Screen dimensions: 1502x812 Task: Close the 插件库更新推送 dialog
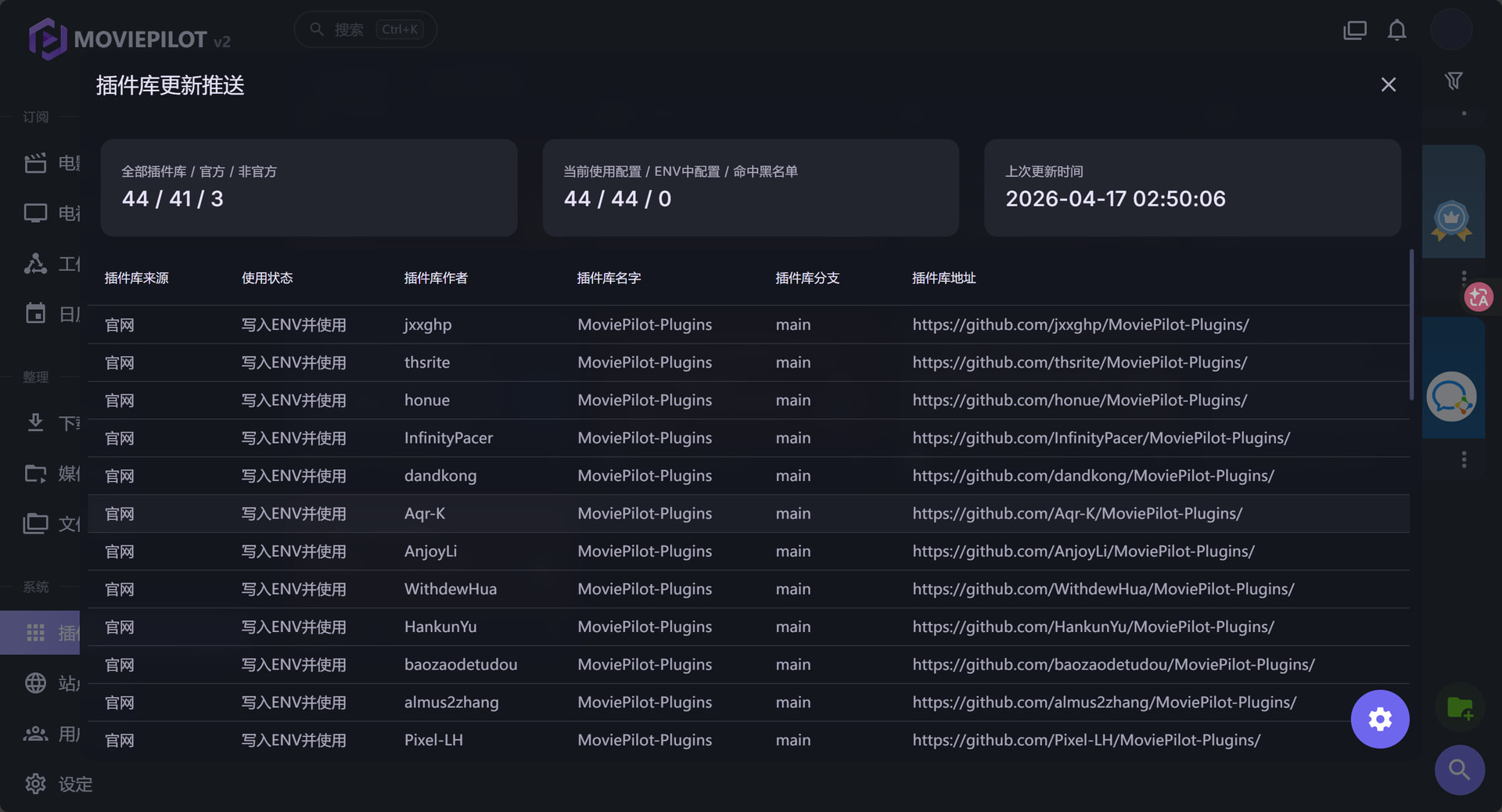[x=1389, y=84]
